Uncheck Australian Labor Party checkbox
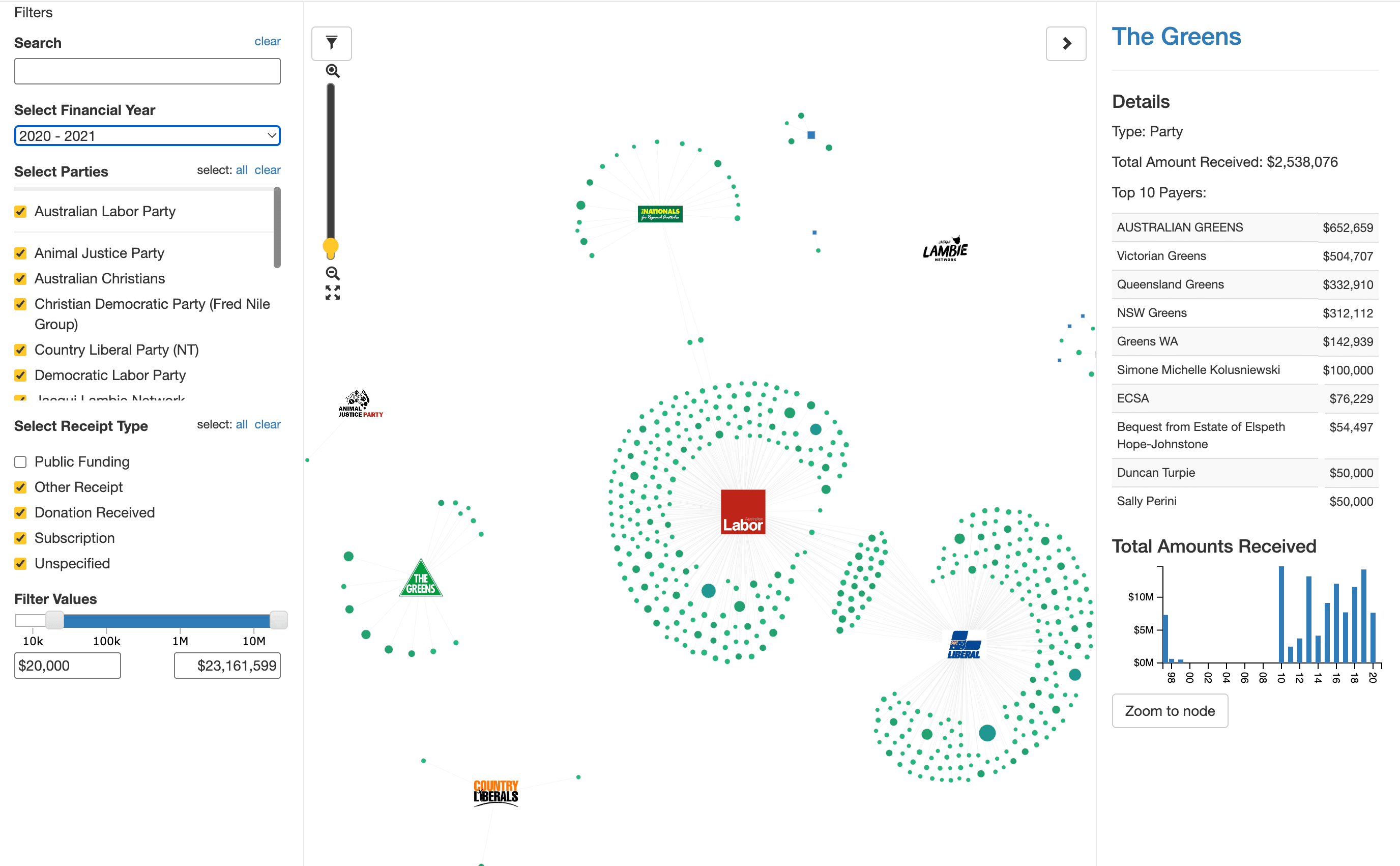The width and height of the screenshot is (1400, 866). point(21,211)
